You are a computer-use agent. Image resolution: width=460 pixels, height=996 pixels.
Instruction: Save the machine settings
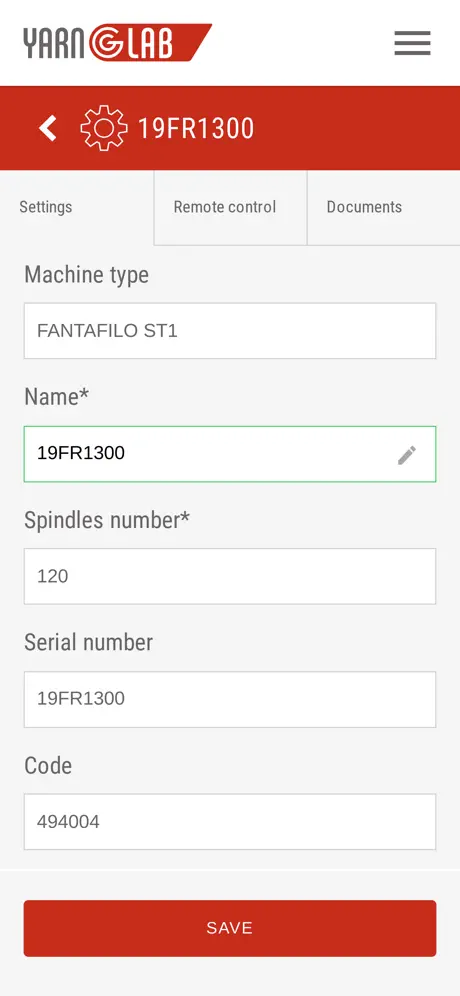coord(230,928)
